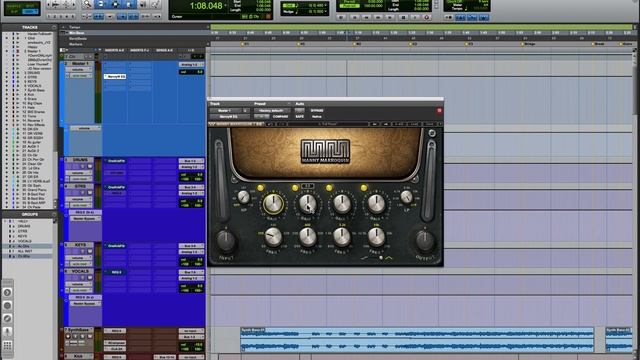Viewport: 640px width, 360px height.
Task: Select the Scrubber speaker tool
Action: (x=142, y=4)
